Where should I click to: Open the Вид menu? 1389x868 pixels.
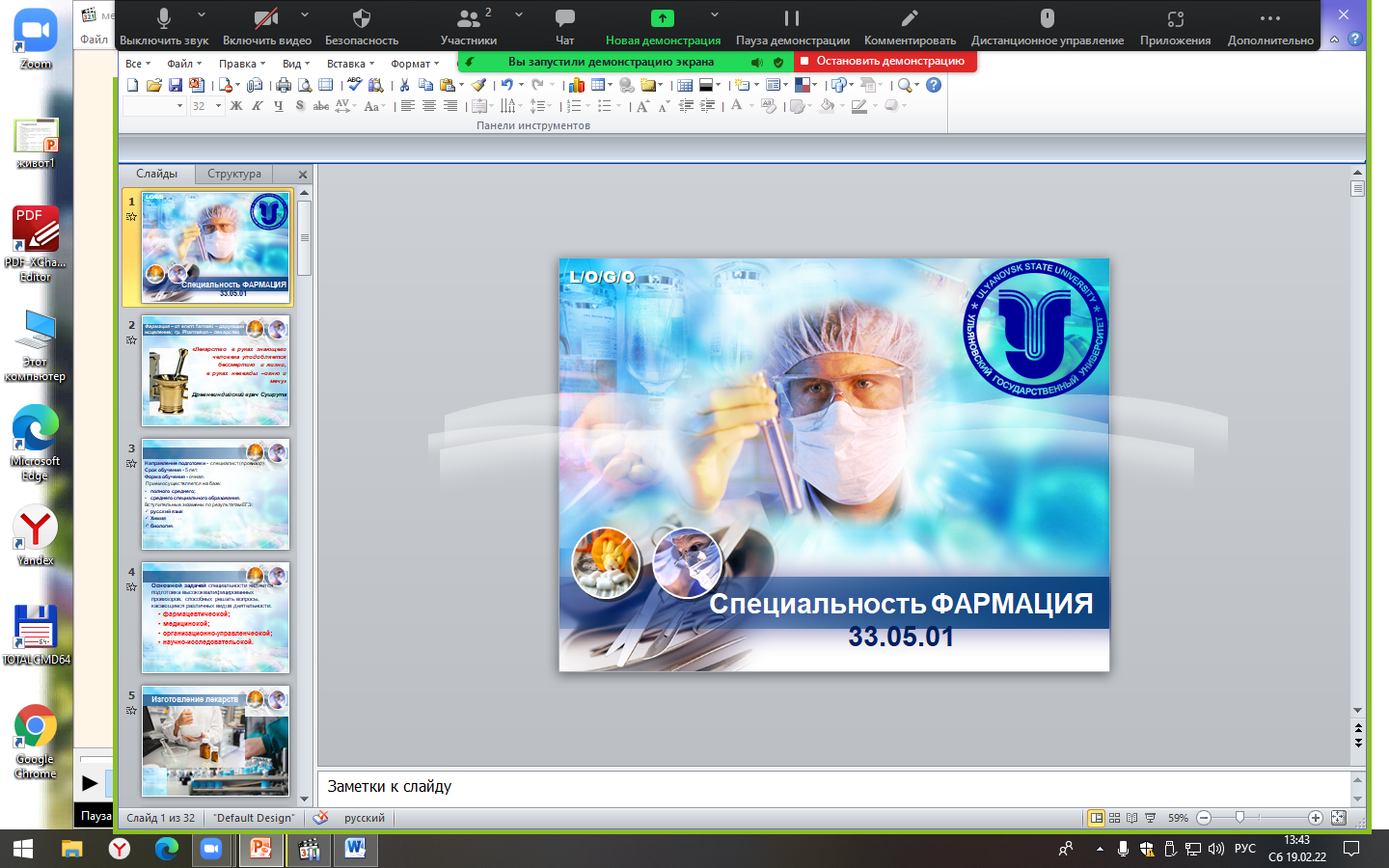point(296,64)
